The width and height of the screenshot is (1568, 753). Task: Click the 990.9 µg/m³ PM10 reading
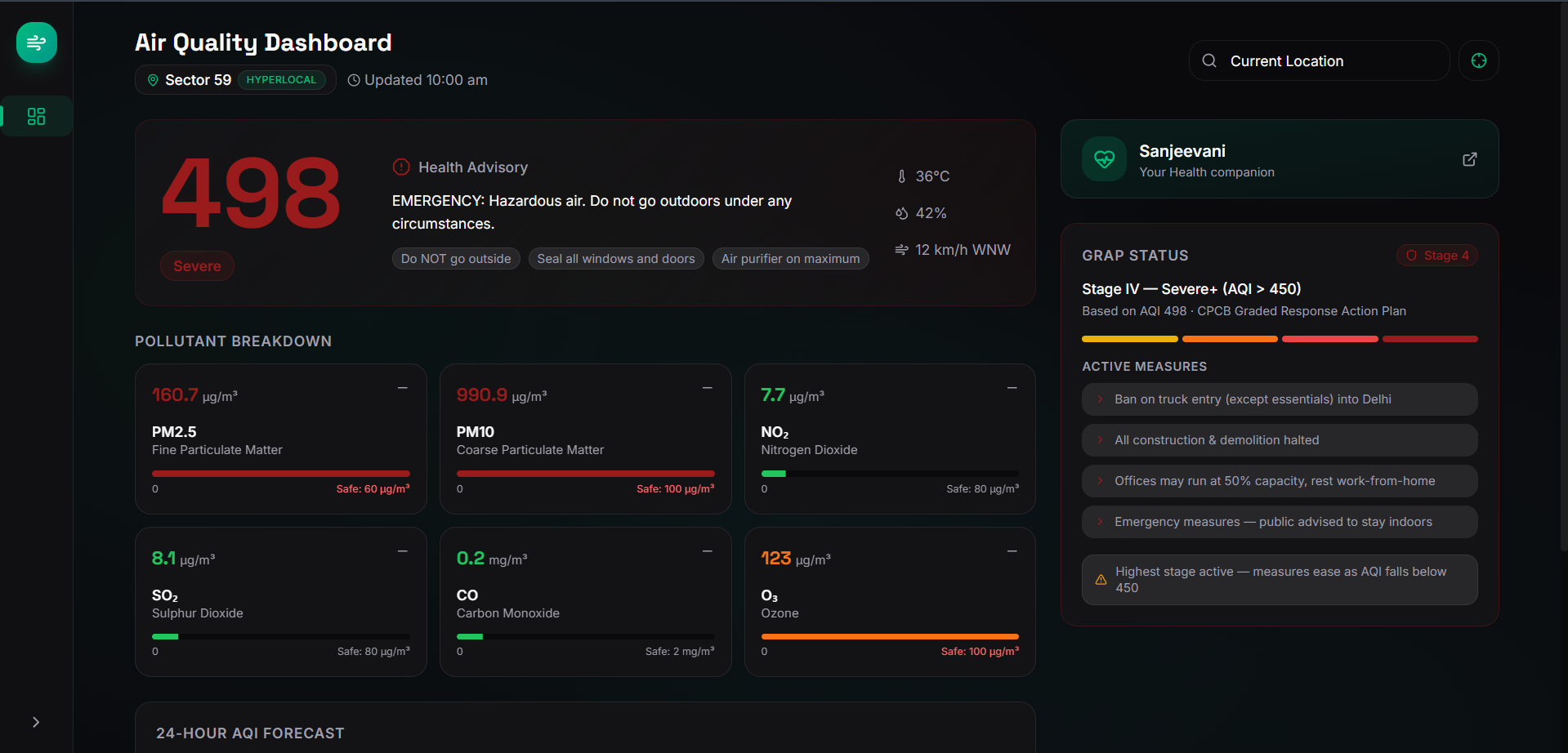[x=502, y=395]
